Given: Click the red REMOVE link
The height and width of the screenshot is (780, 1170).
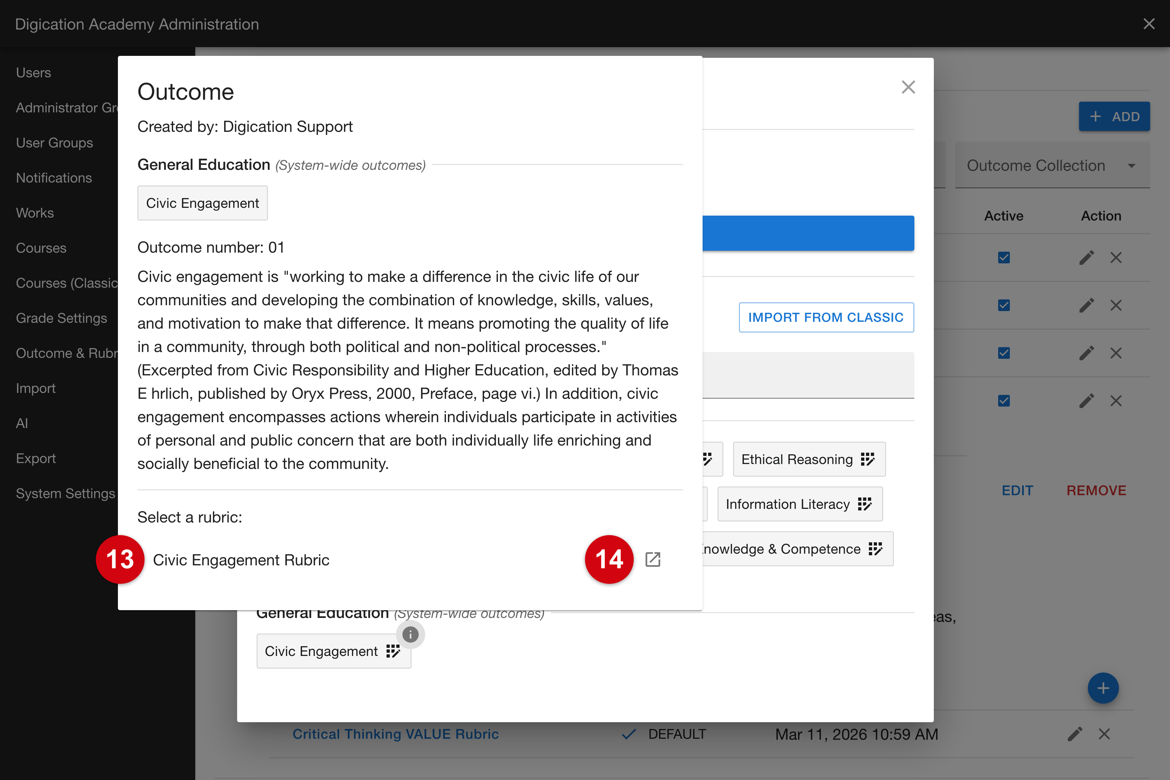Looking at the screenshot, I should 1096,490.
